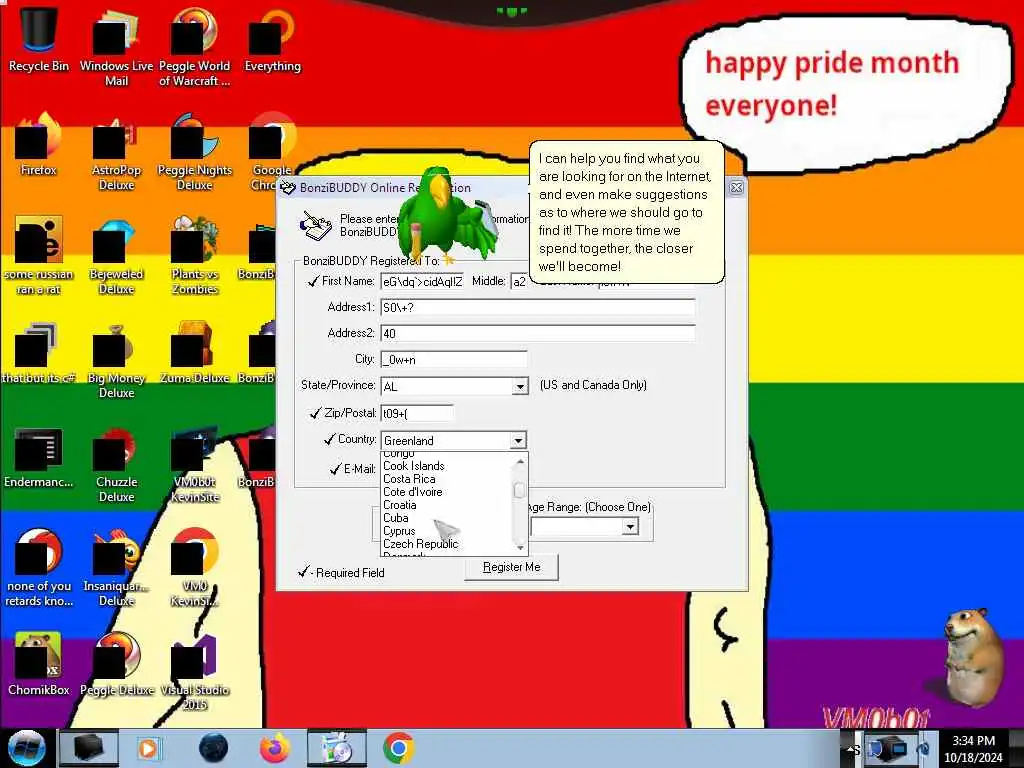Click the hamster character on desktop
Viewport: 1024px width, 768px height.
[974, 656]
